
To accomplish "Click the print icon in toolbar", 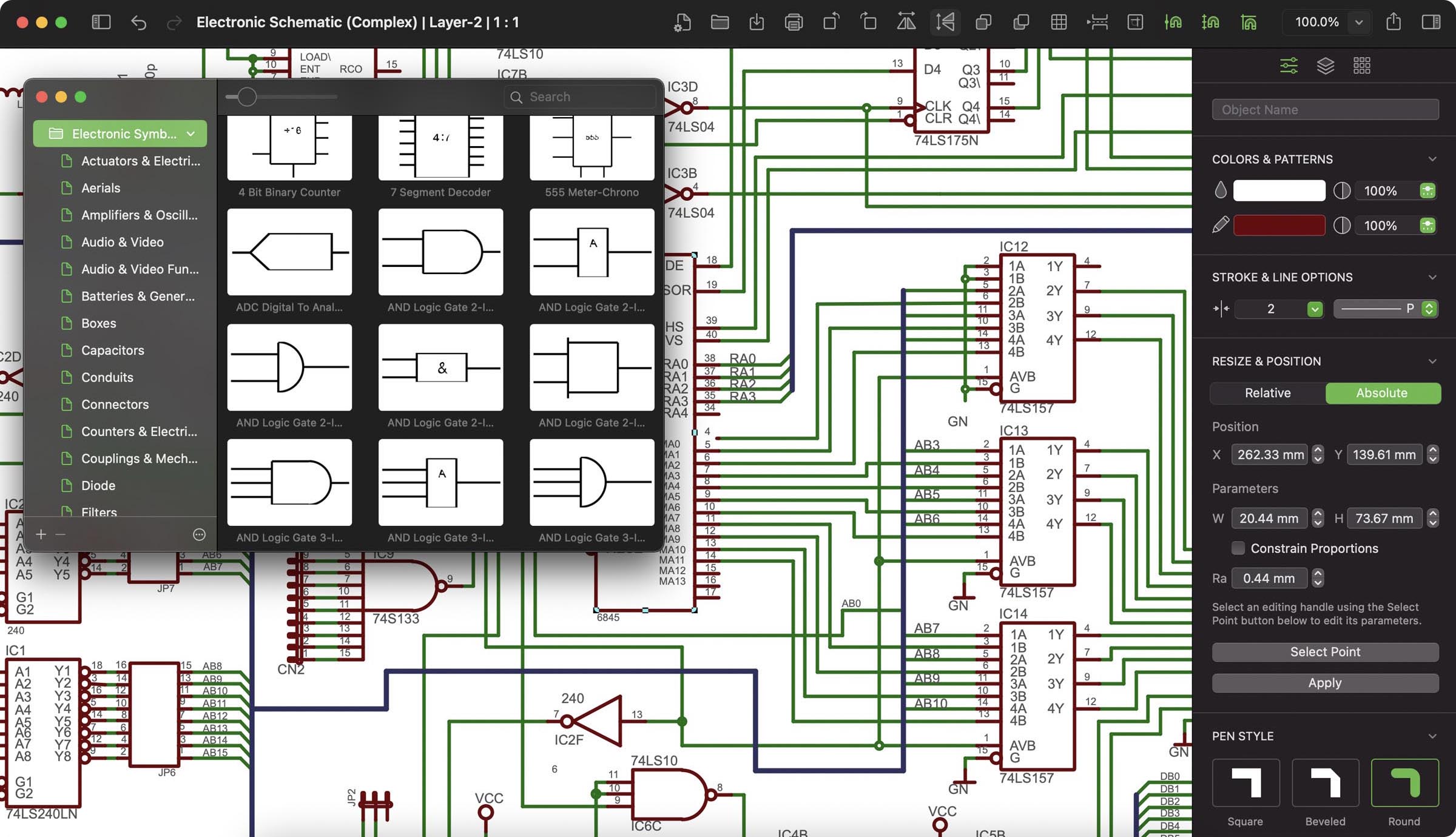I will pyautogui.click(x=794, y=22).
